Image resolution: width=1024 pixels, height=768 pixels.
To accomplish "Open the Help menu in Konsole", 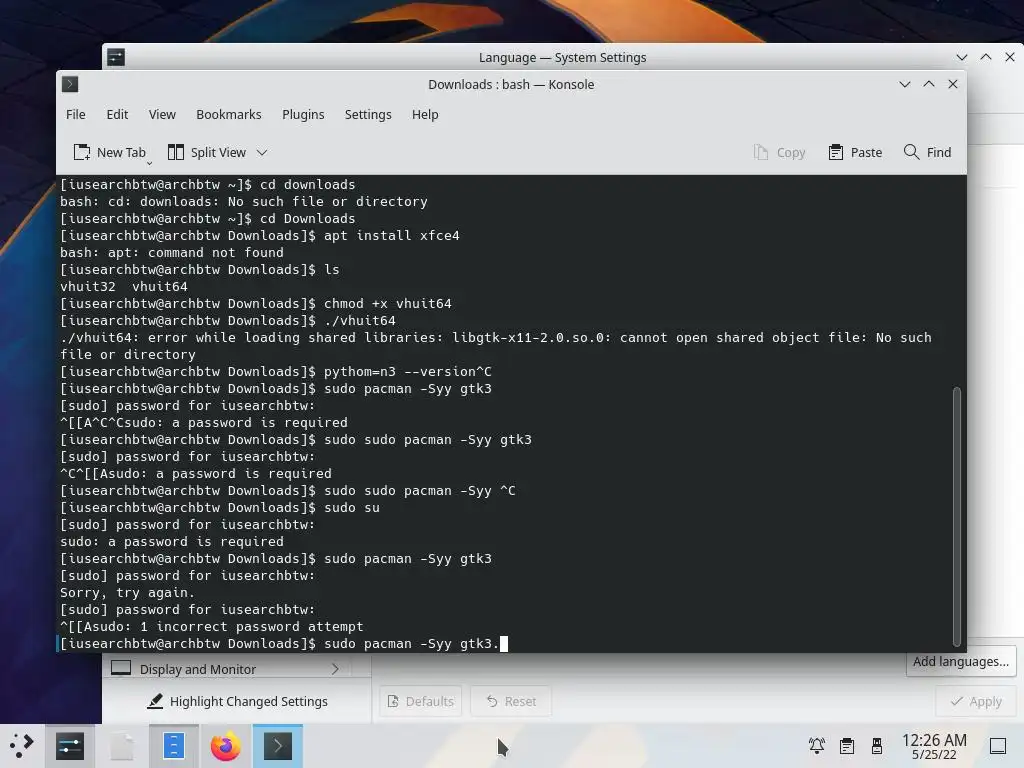I will [x=424, y=114].
